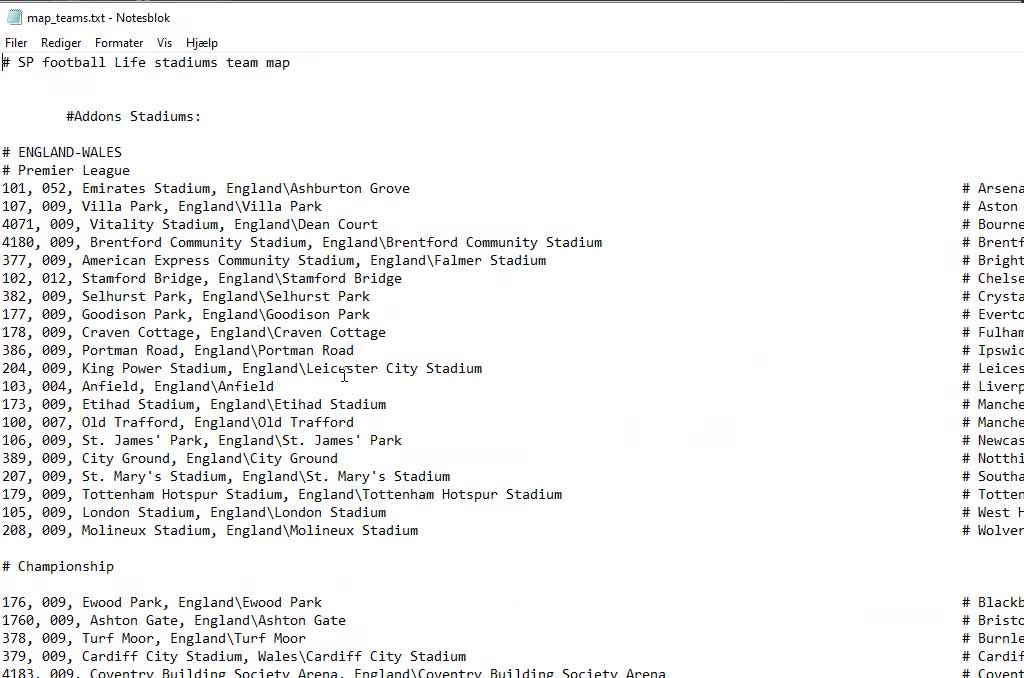Place cursor on '# Premier League' line
Viewport: 1024px width, 678px height.
[x=66, y=170]
